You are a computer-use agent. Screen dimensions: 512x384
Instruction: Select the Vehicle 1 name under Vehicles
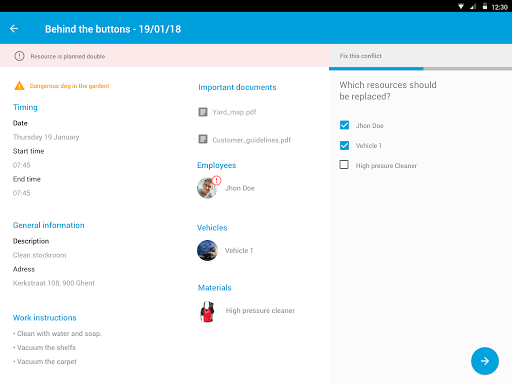(239, 250)
